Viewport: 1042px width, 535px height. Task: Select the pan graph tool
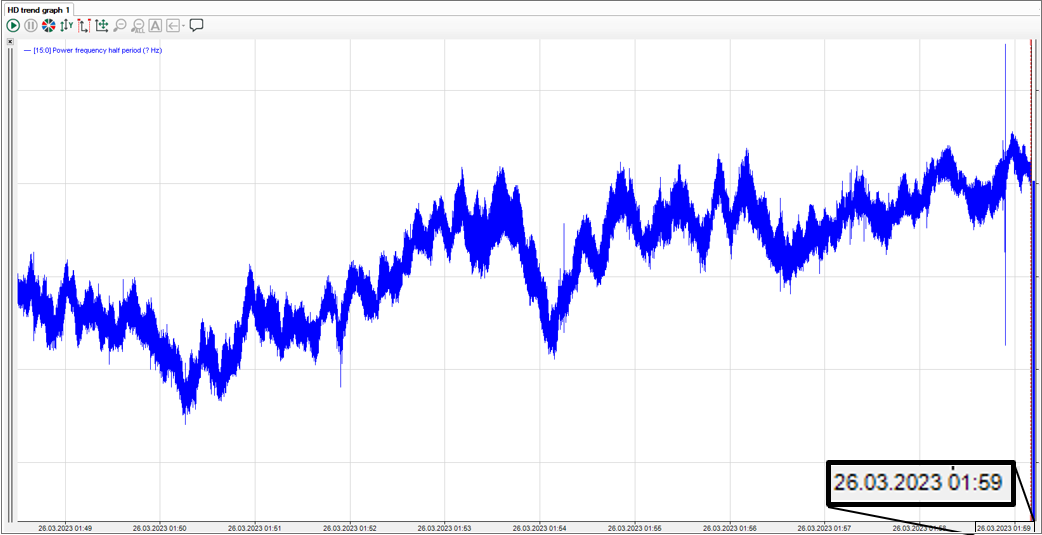pos(102,26)
